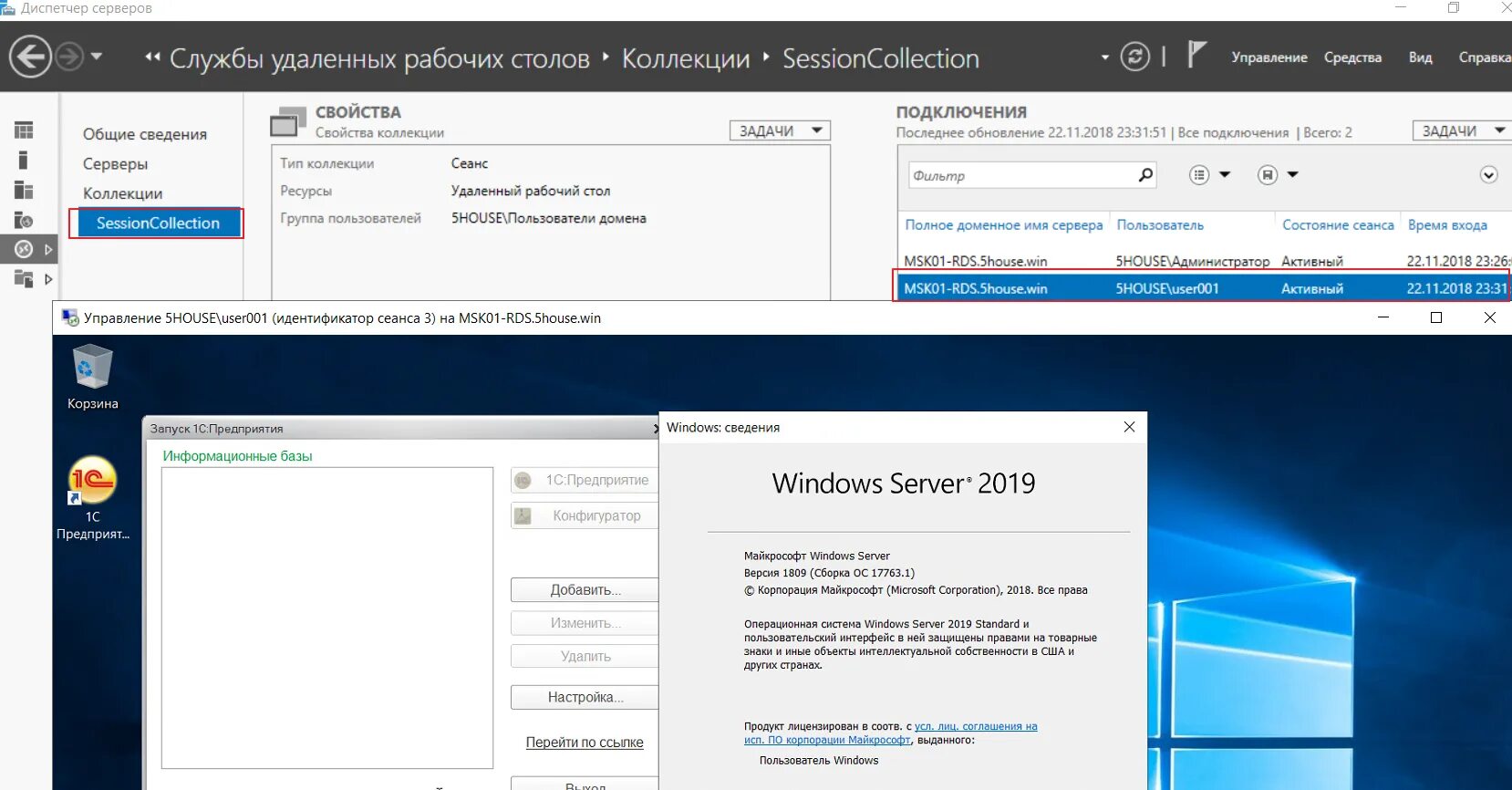Select Remote Desktop Services sidebar icon

pos(24,249)
